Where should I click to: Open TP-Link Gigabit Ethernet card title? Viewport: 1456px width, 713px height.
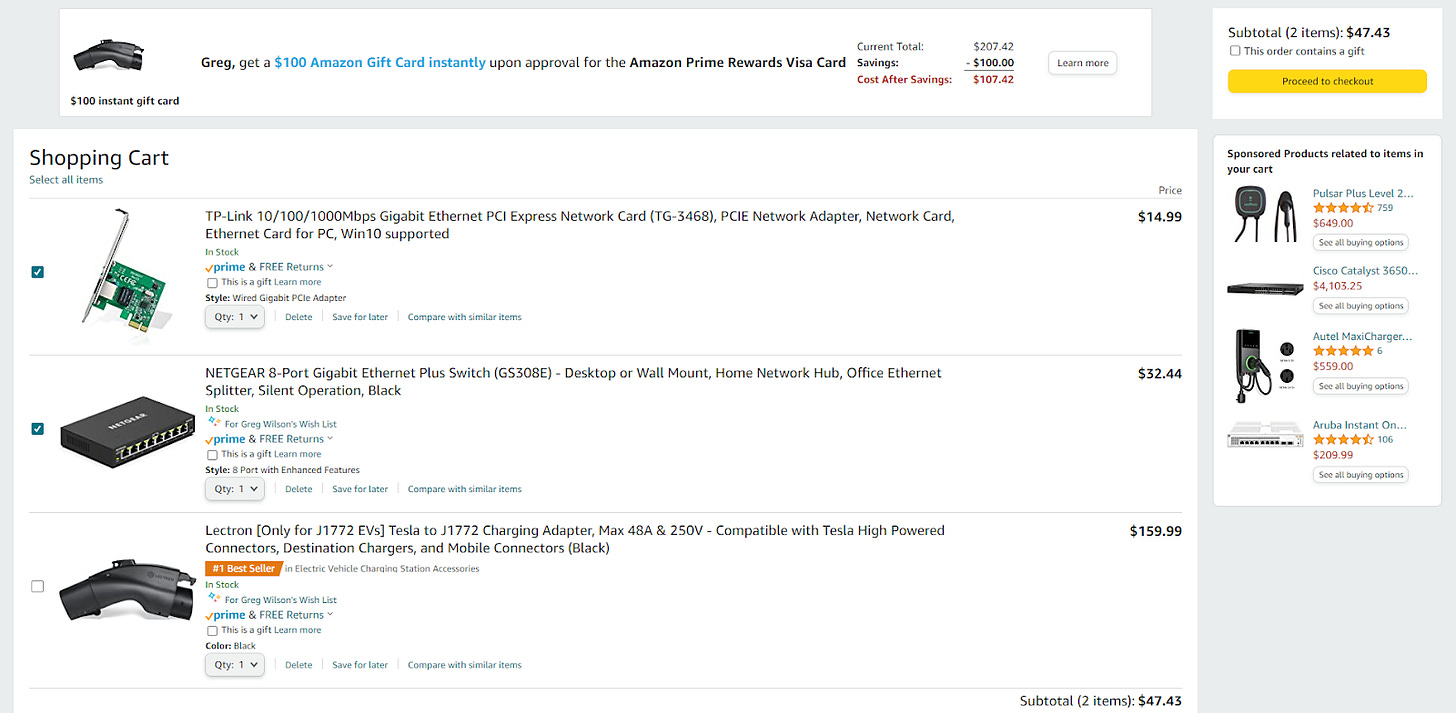580,225
